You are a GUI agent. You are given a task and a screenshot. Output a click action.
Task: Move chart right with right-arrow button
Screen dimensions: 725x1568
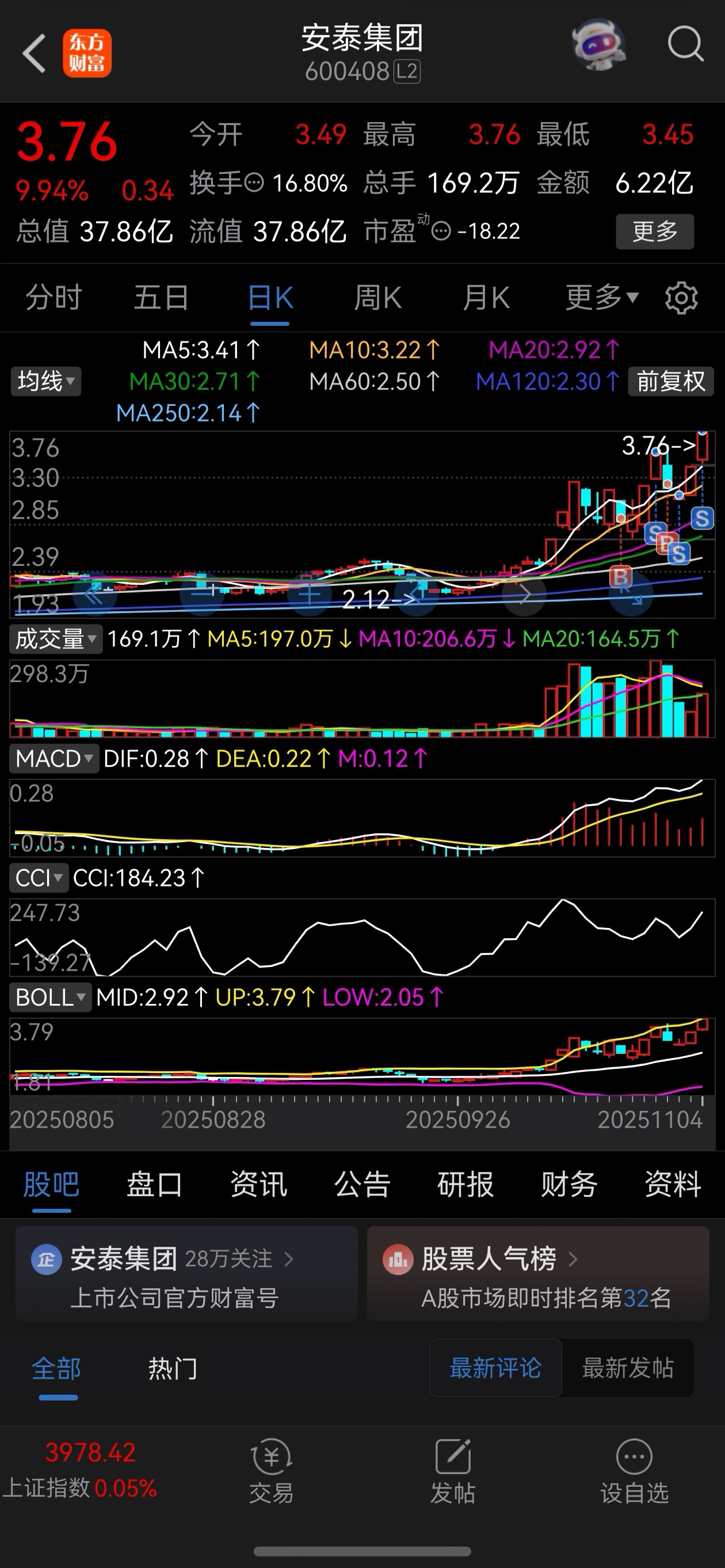tap(524, 593)
